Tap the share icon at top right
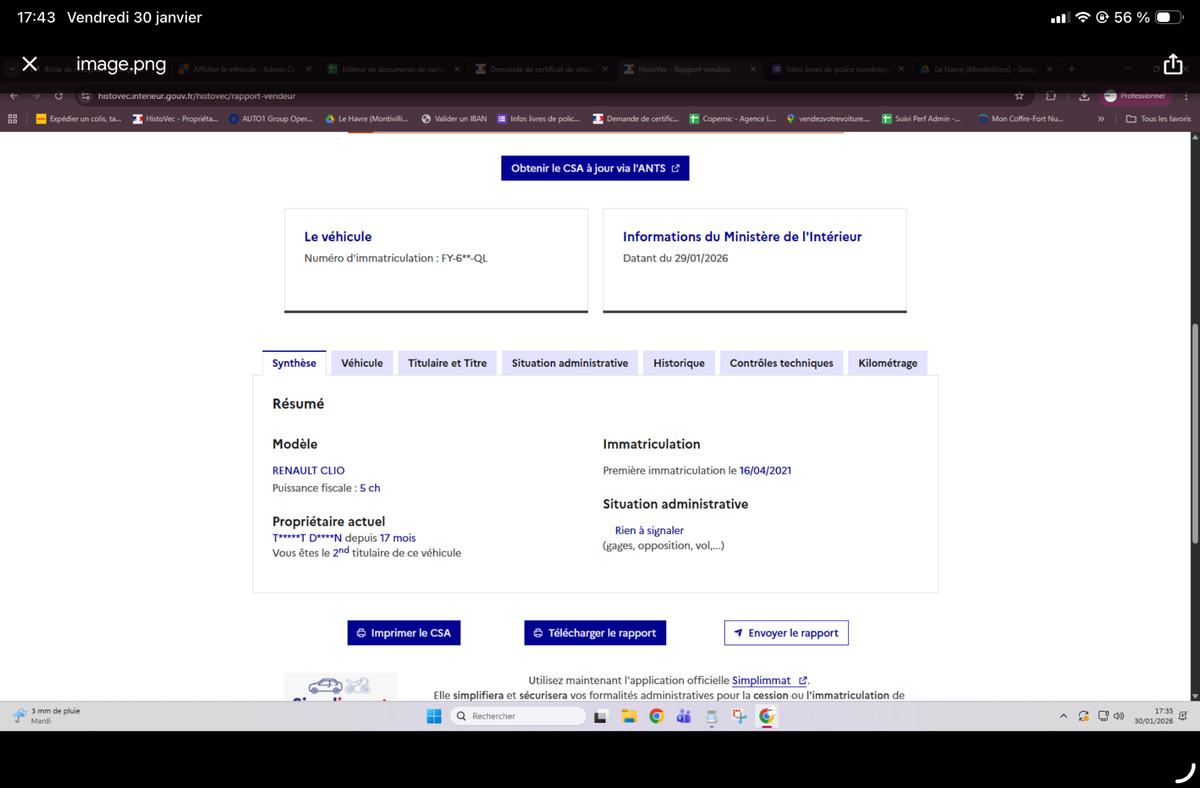1200x788 pixels. click(x=1173, y=64)
